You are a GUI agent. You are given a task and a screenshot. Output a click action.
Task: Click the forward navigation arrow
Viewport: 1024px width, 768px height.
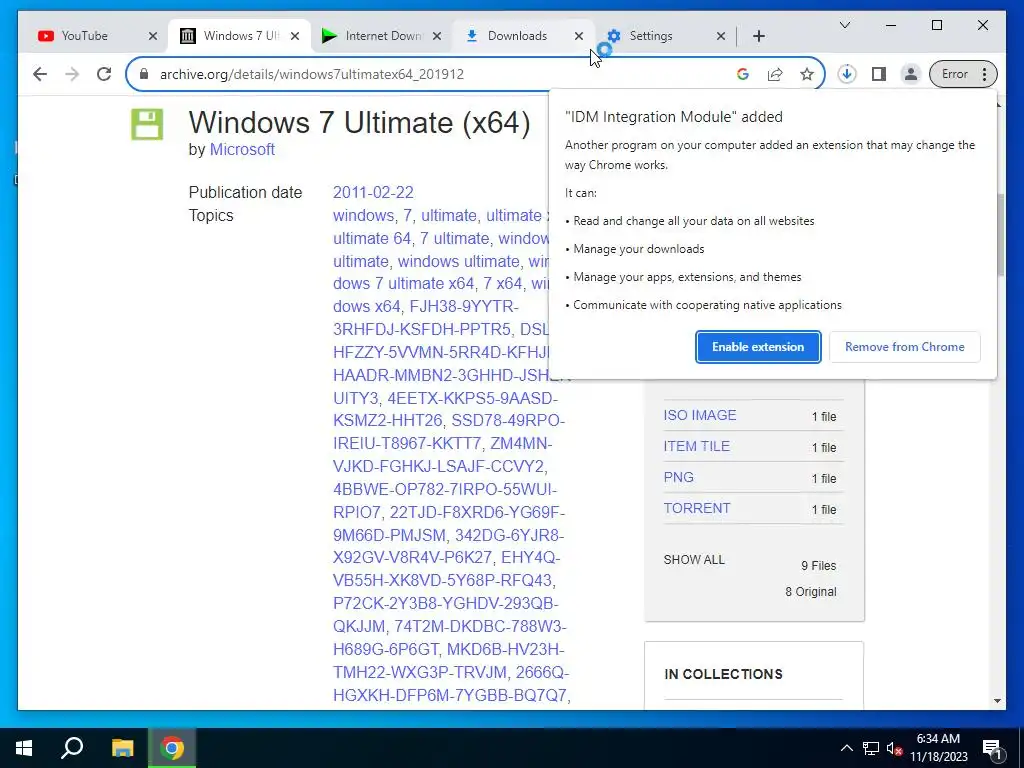coord(72,74)
